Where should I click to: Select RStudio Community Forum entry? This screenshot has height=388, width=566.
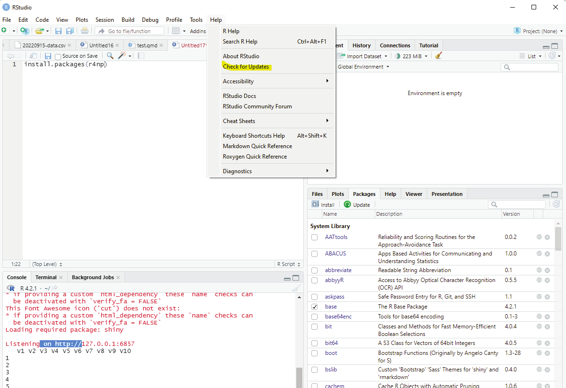pos(257,106)
